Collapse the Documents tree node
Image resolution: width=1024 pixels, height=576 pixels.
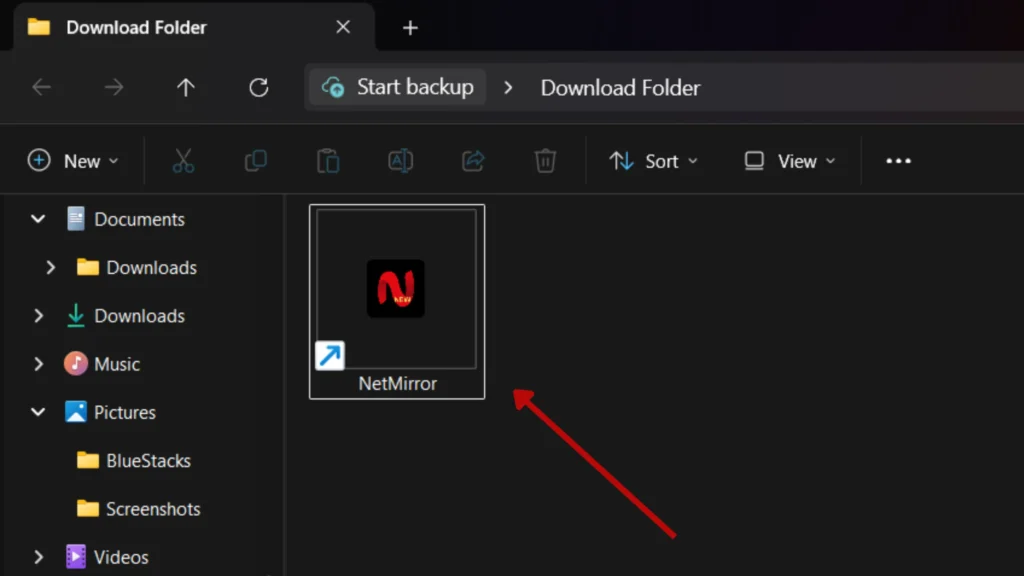tap(39, 219)
